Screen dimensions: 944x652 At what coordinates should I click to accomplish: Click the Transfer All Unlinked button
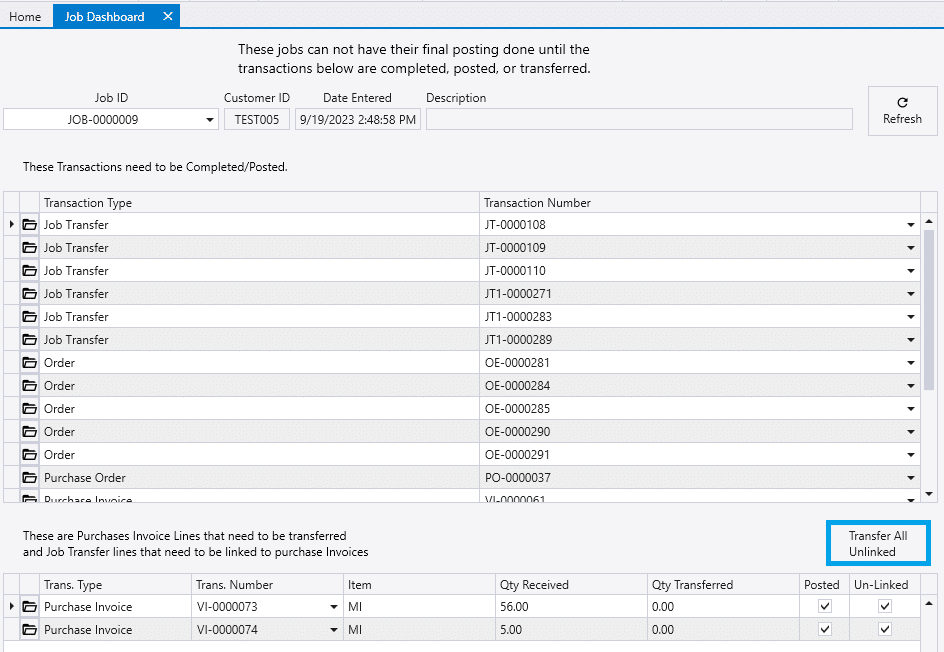(x=878, y=543)
